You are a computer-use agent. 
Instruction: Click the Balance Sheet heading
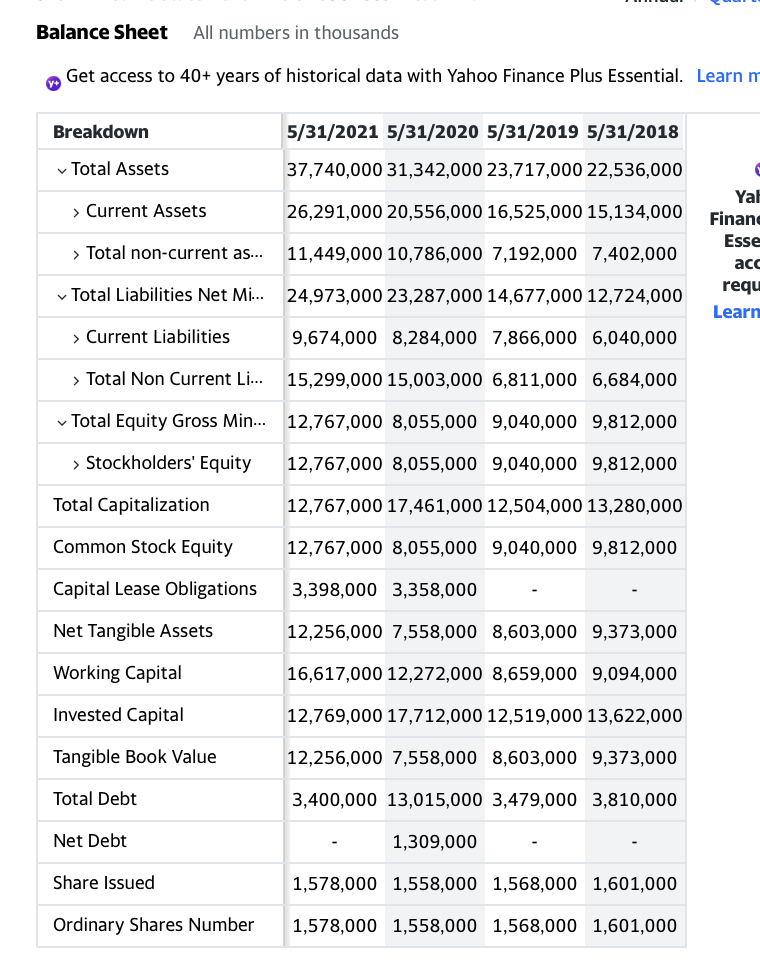101,32
